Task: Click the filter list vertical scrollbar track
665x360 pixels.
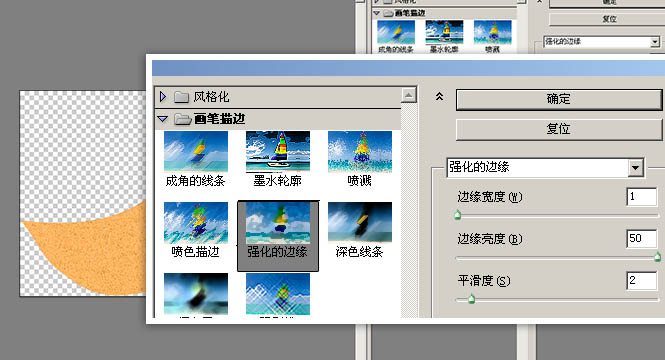Action: click(x=409, y=210)
